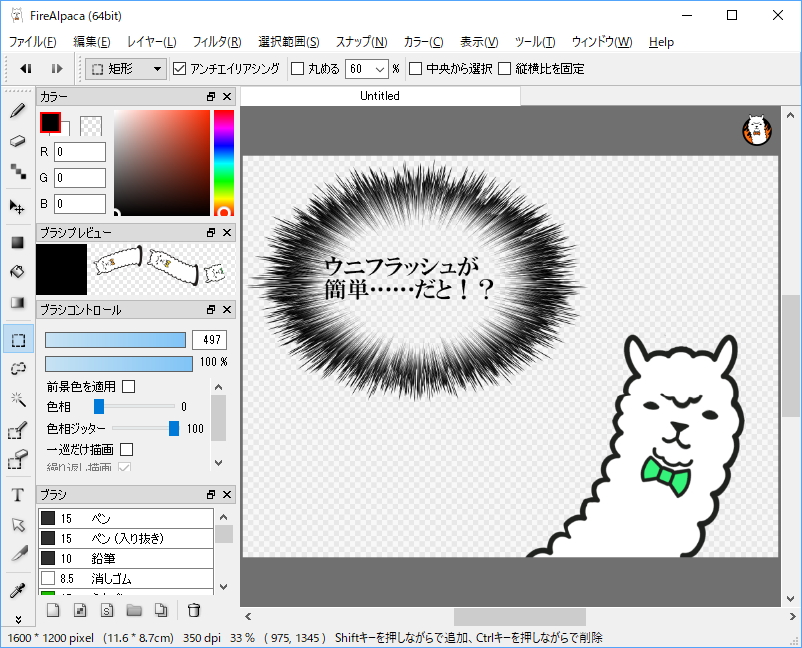The height and width of the screenshot is (648, 802).
Task: Click the FireAlpaca mascot badge icon
Action: tap(757, 130)
